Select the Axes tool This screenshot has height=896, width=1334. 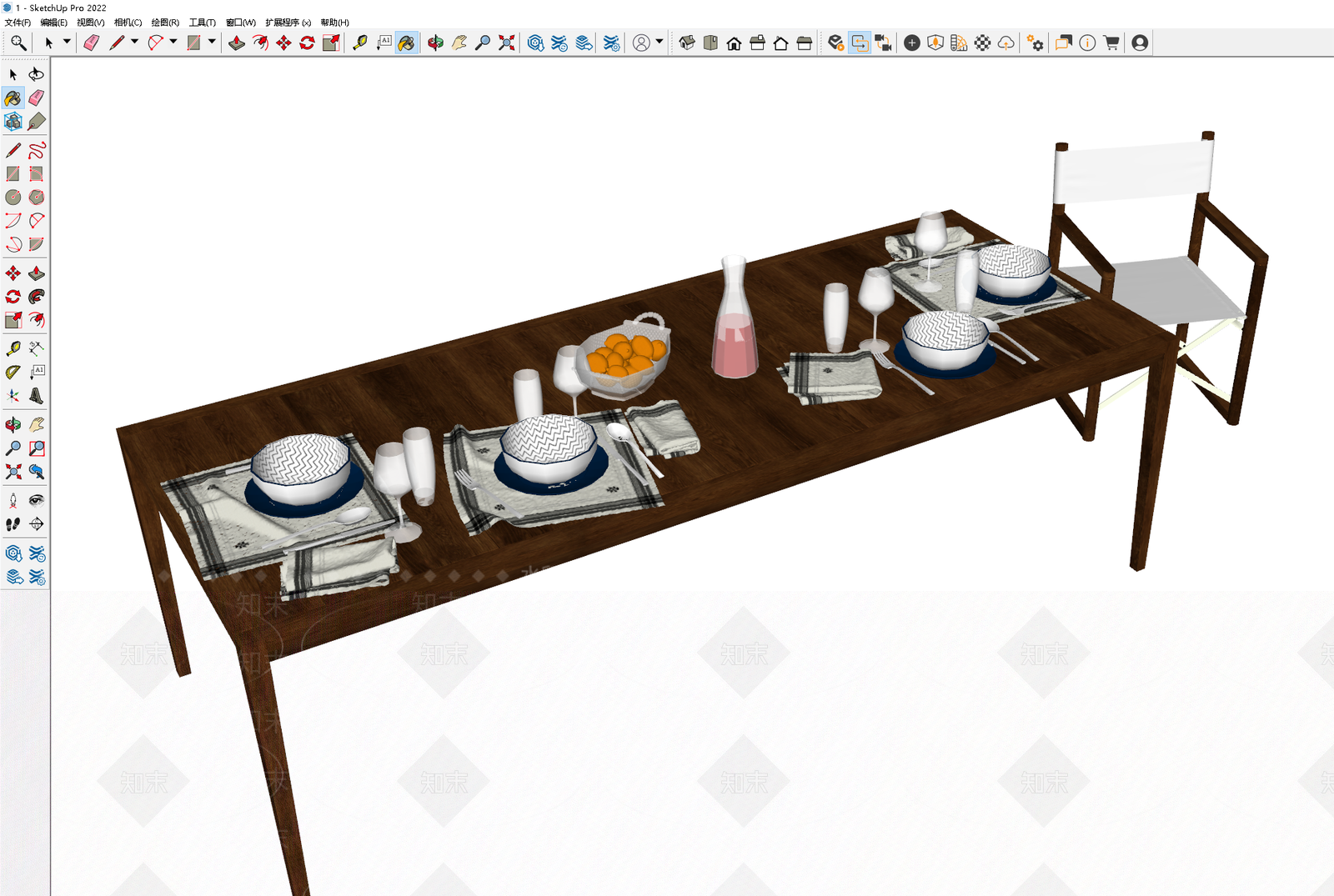[x=13, y=396]
